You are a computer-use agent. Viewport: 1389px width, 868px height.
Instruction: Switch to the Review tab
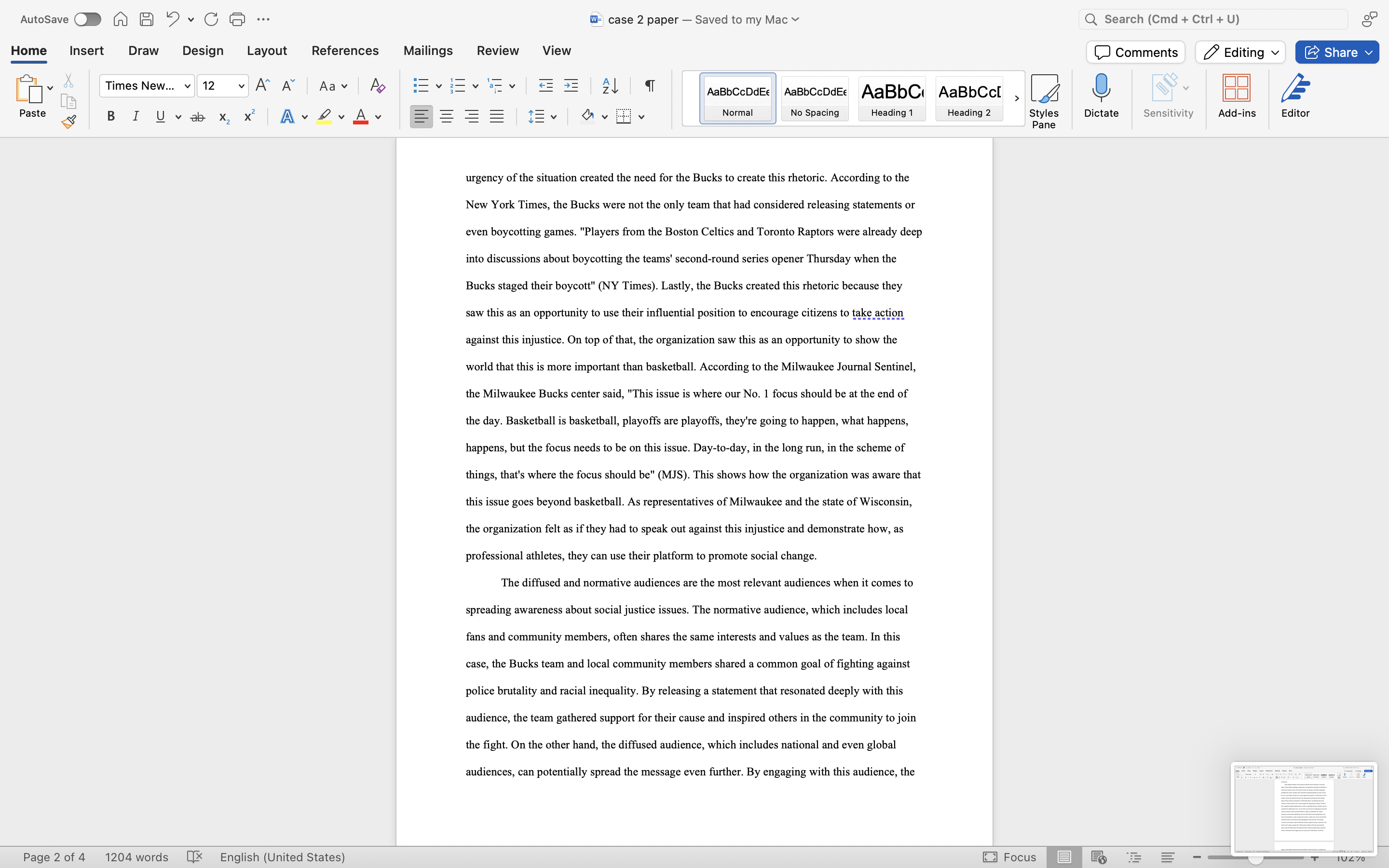tap(497, 51)
